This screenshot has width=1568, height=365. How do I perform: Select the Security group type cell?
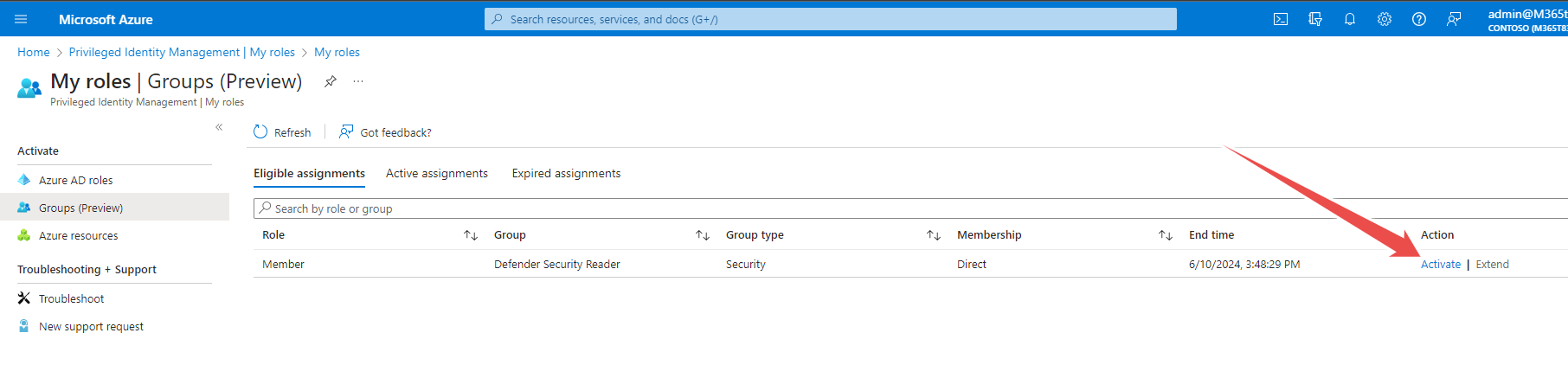coord(746,265)
